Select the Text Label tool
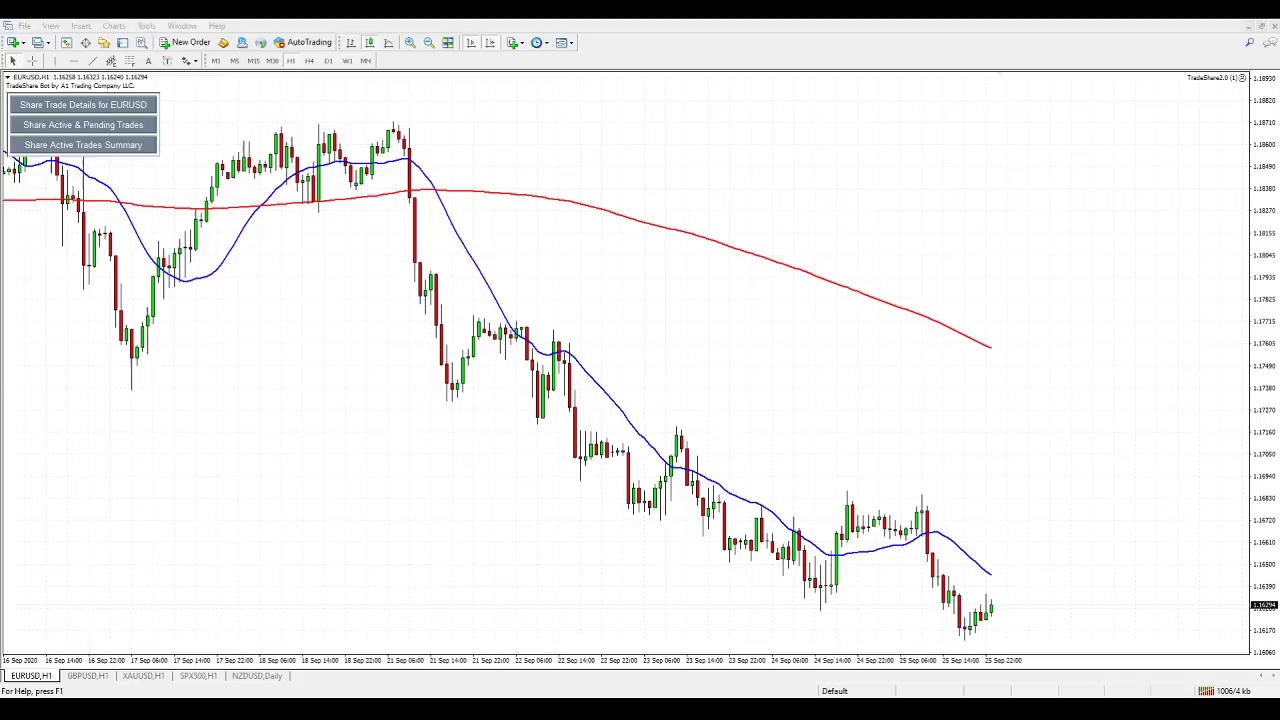 (x=167, y=61)
